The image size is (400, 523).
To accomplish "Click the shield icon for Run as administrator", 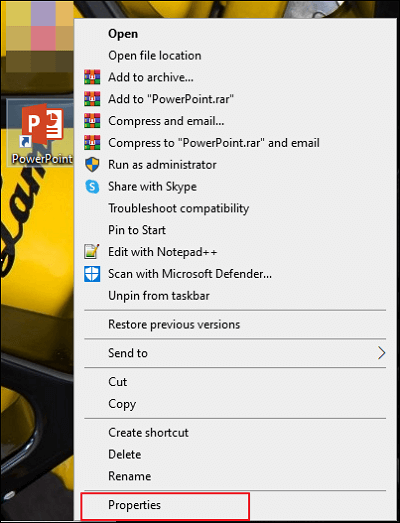I will point(92,164).
